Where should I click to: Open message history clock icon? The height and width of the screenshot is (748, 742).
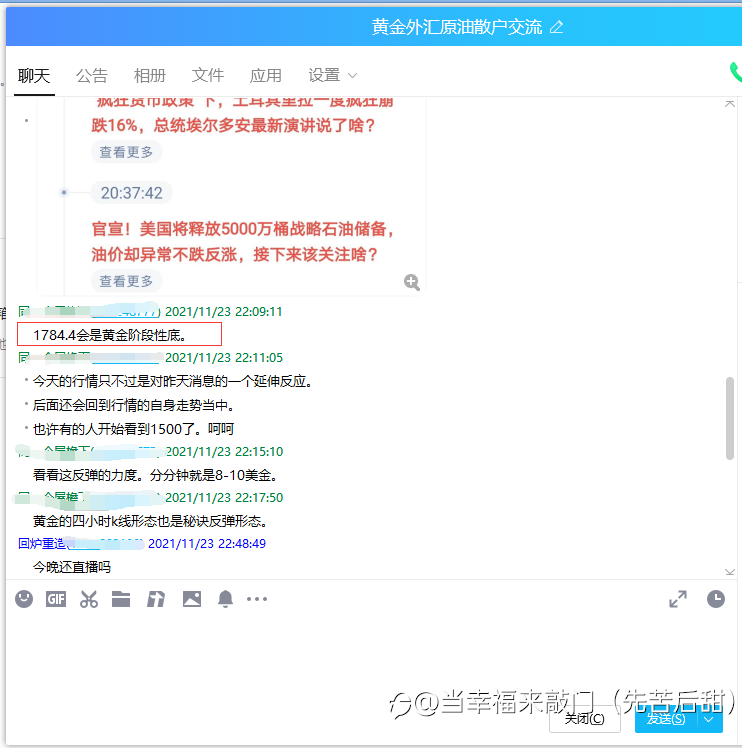pyautogui.click(x=716, y=599)
